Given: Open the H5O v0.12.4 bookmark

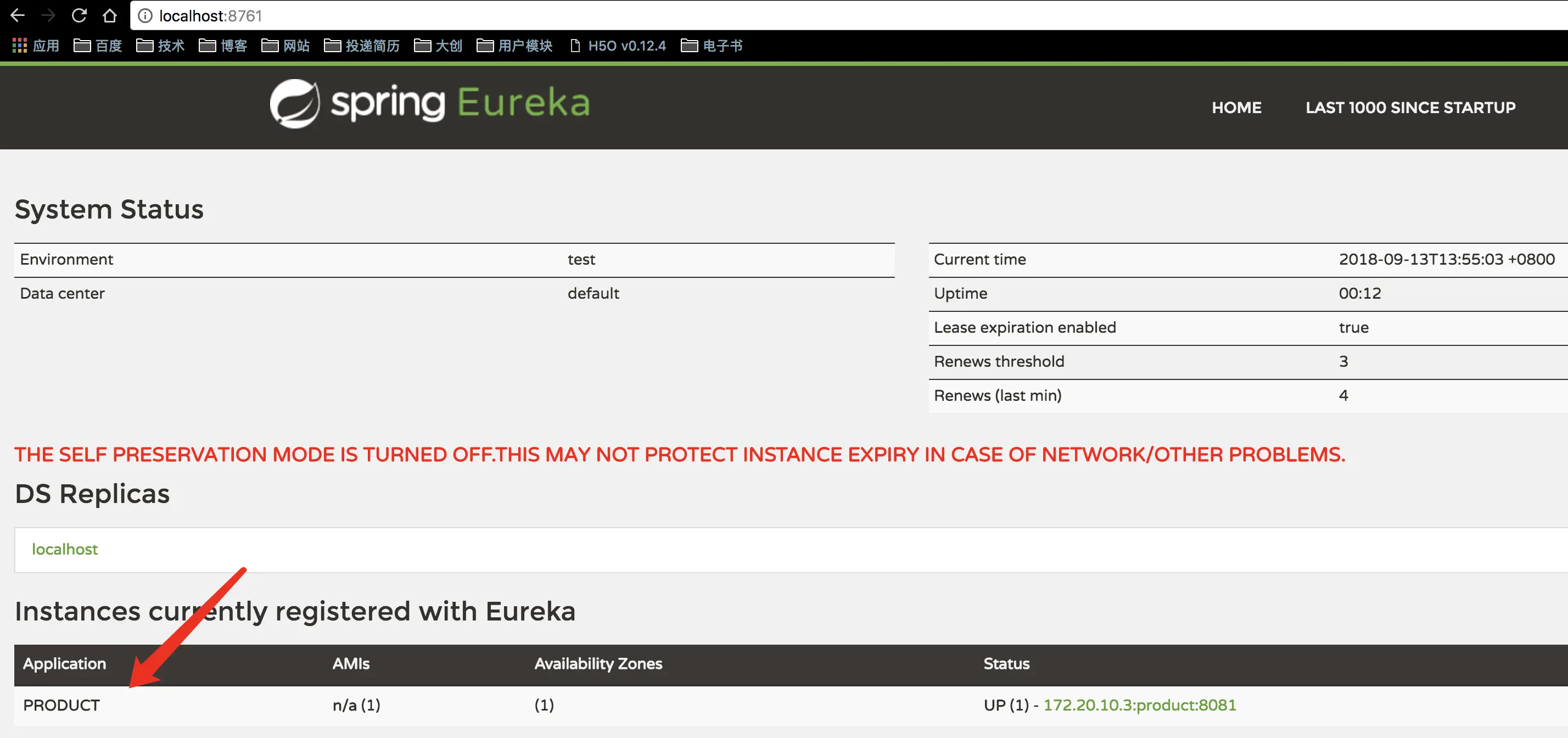Looking at the screenshot, I should (617, 46).
